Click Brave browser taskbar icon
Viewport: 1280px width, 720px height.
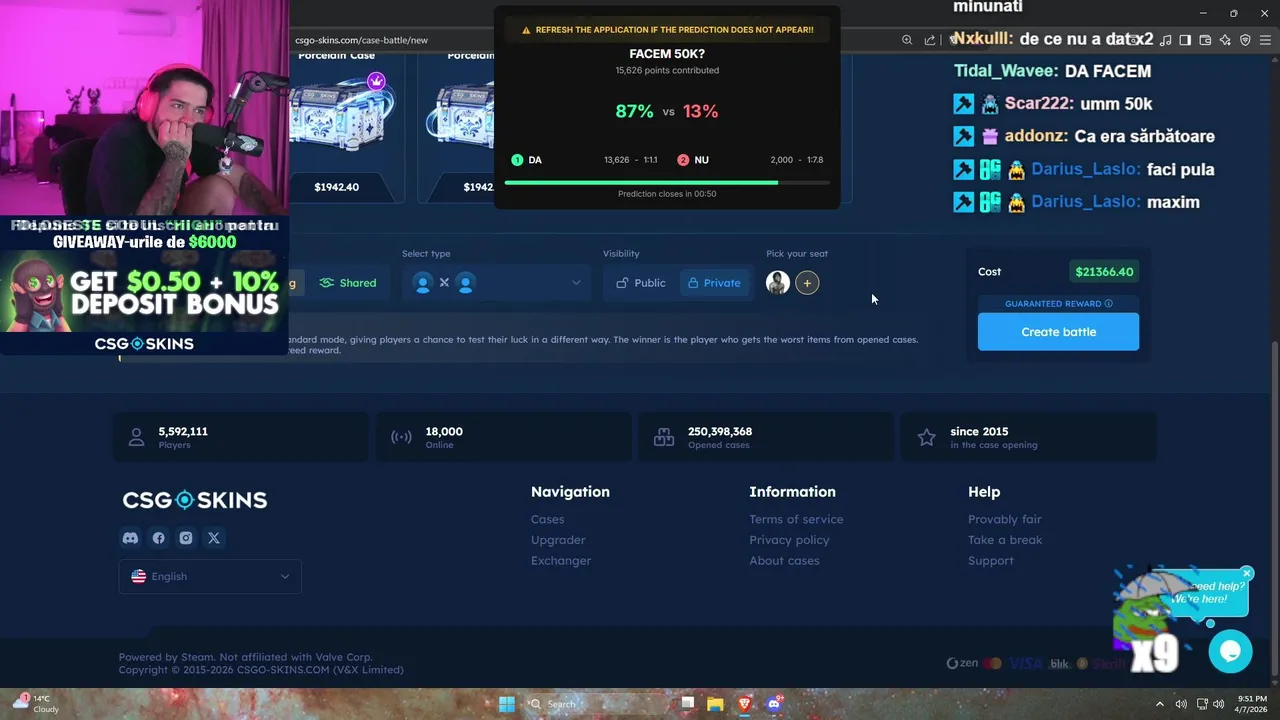click(744, 704)
